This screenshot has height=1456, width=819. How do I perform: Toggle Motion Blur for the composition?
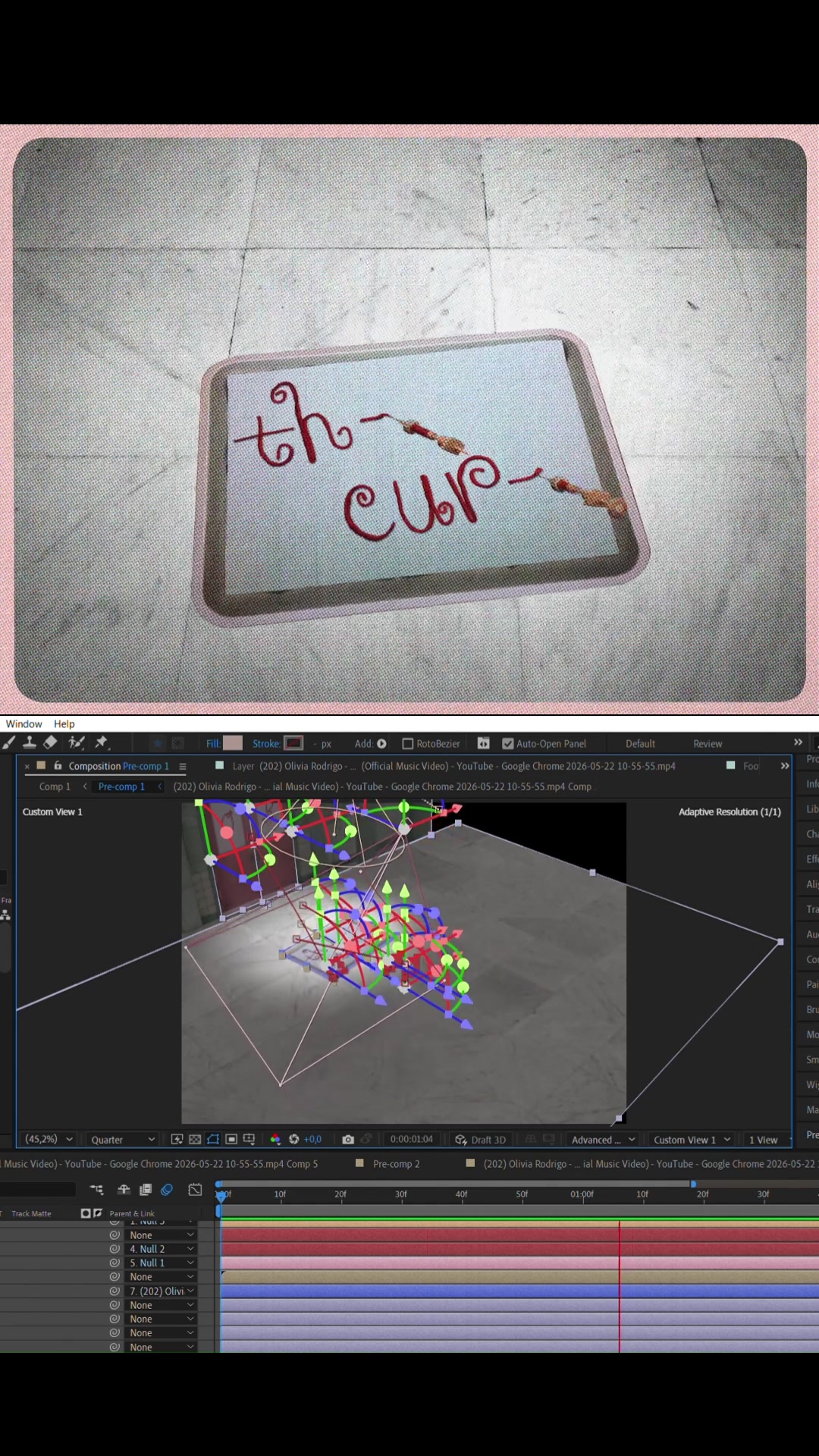[x=167, y=1190]
